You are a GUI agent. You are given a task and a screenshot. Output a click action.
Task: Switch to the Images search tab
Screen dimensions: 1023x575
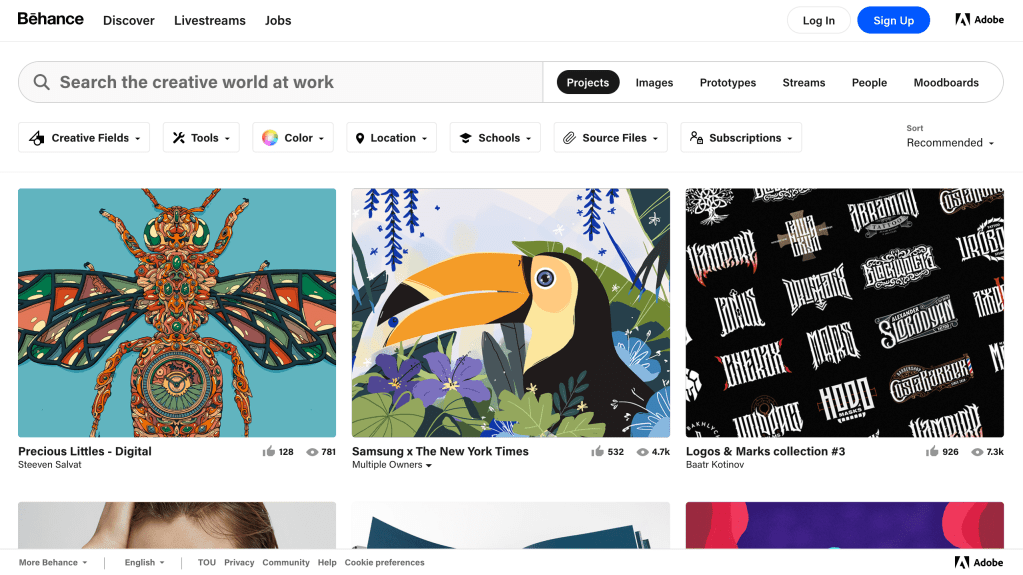[654, 83]
